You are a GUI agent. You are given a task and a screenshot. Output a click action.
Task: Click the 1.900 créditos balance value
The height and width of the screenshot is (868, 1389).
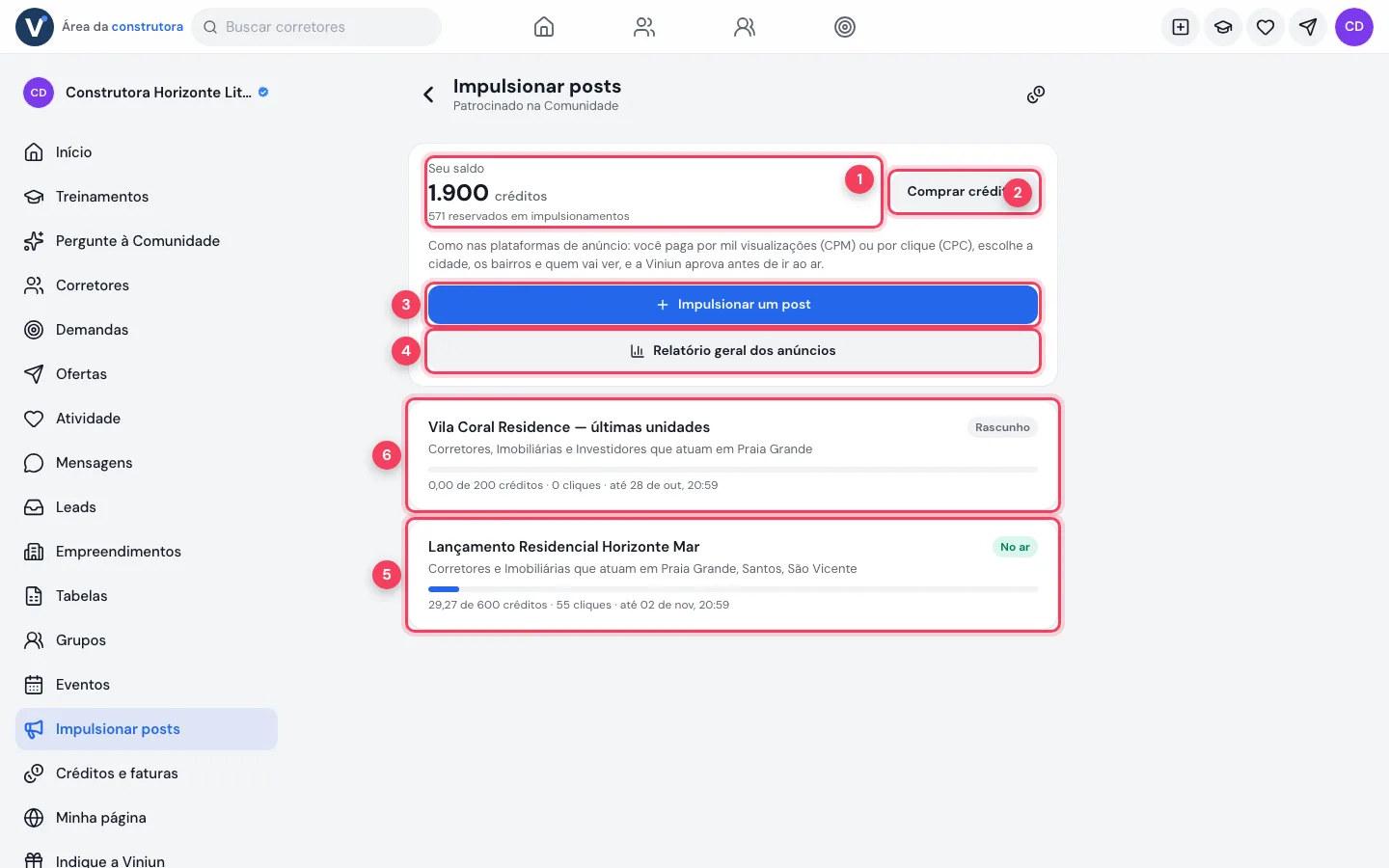(x=487, y=193)
